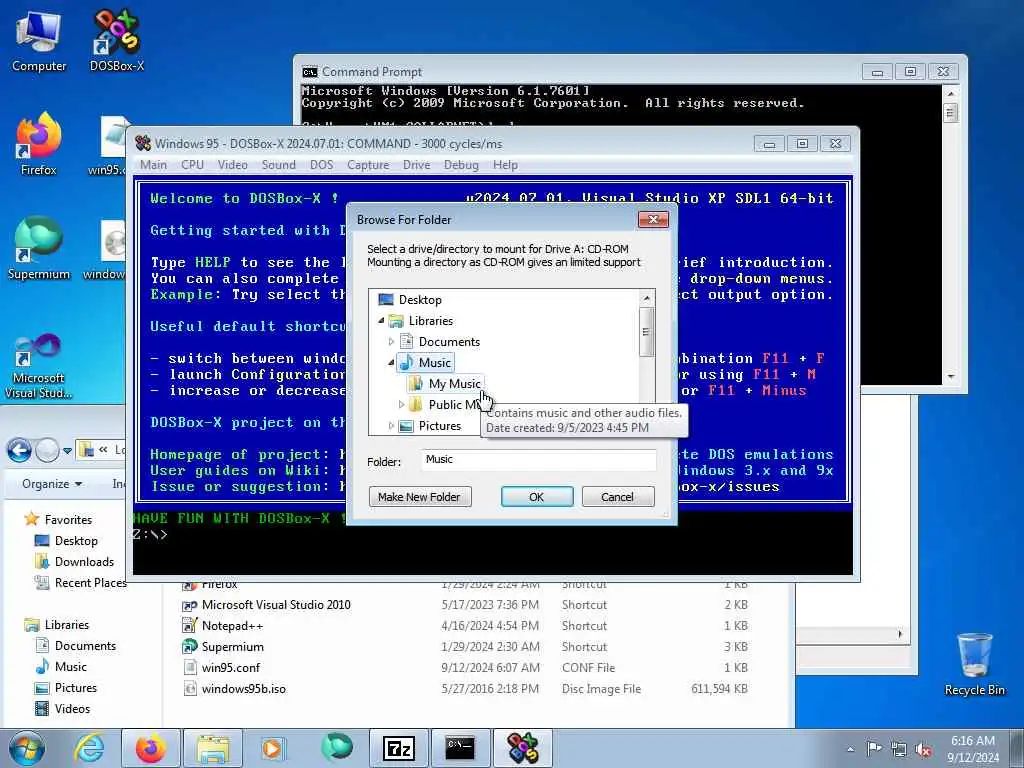The height and width of the screenshot is (768, 1024).
Task: Select win95.conf in Explorer file list
Action: click(230, 668)
